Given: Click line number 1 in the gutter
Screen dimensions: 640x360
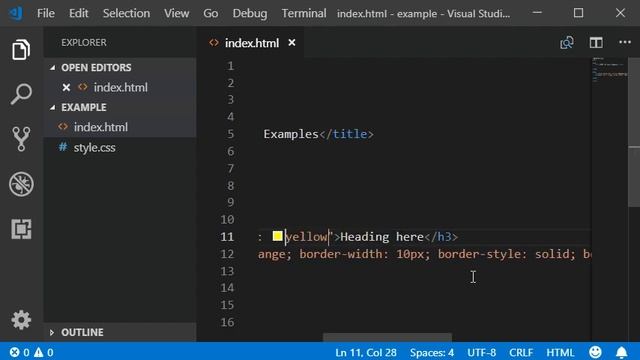Looking at the screenshot, I should pyautogui.click(x=231, y=66).
